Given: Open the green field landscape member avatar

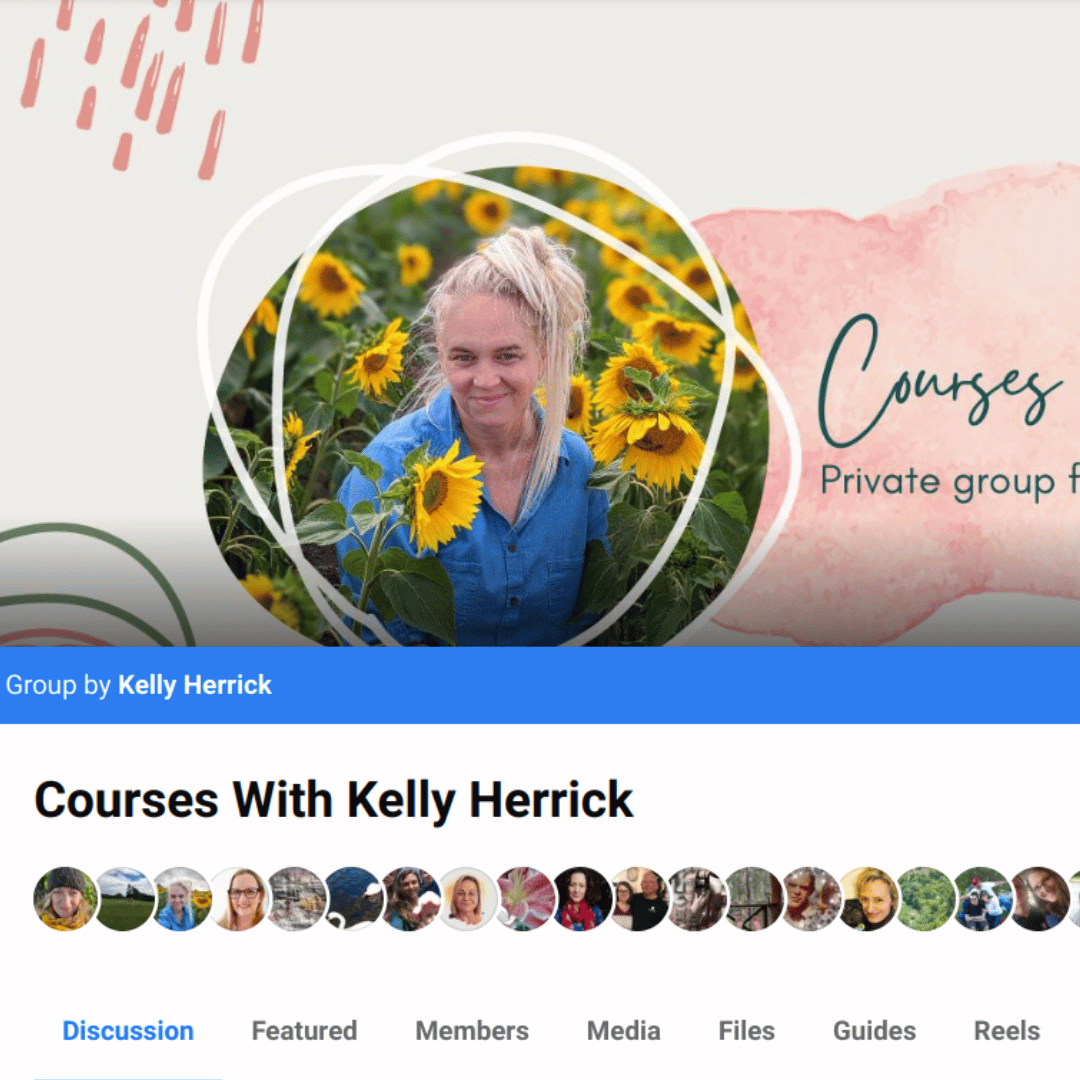Looking at the screenshot, I should (123, 899).
